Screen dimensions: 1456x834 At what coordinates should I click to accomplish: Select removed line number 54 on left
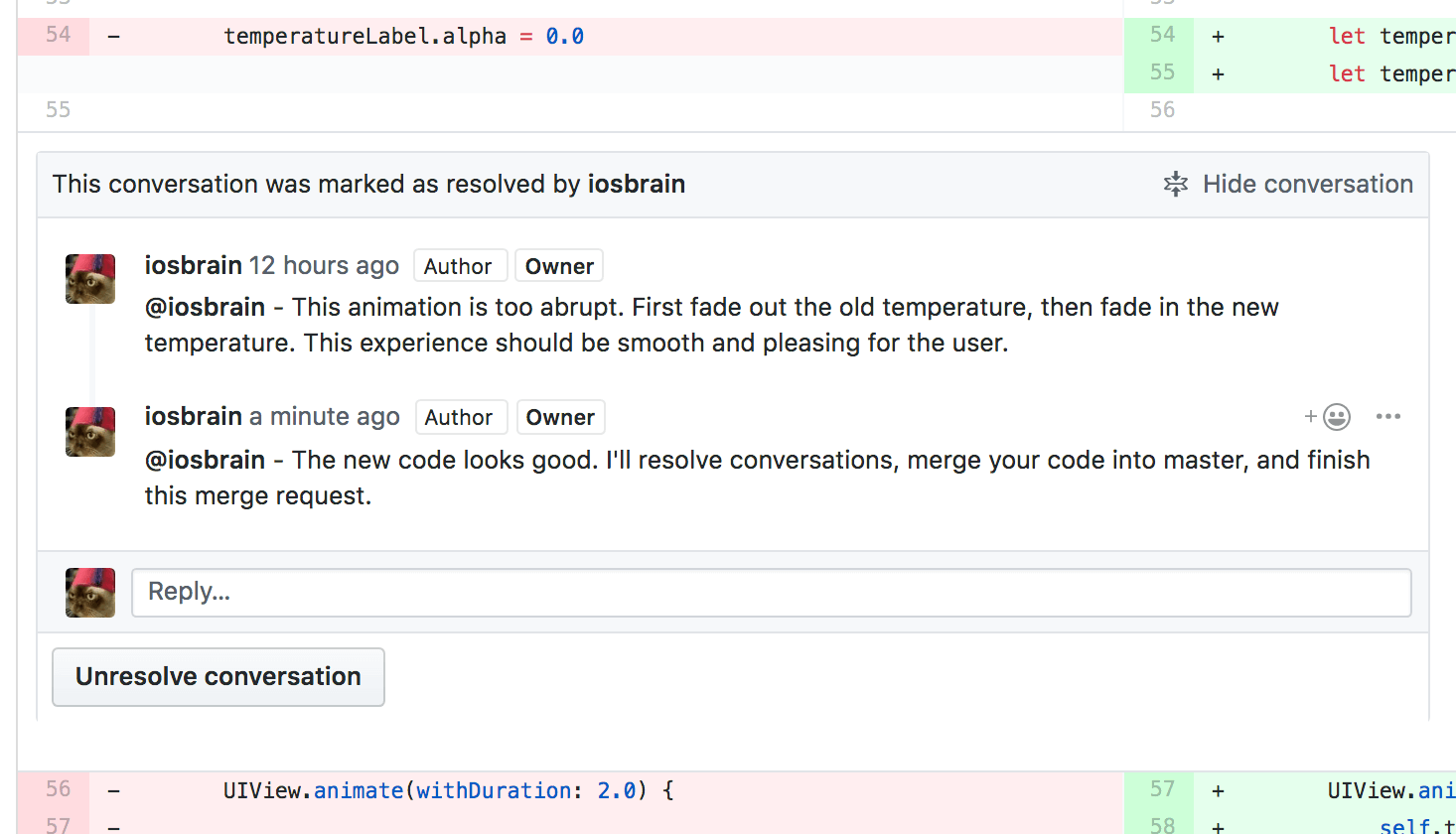pyautogui.click(x=58, y=36)
